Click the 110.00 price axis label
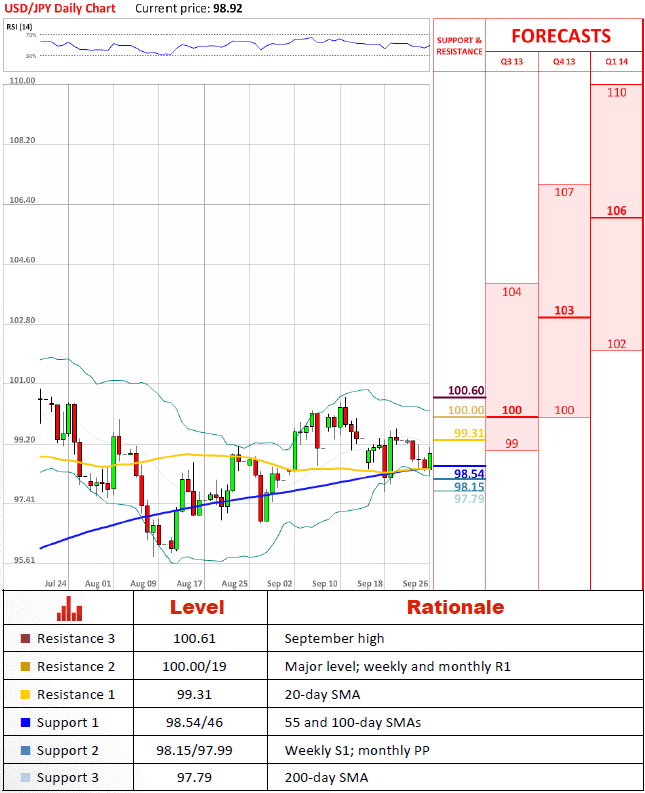The height and width of the screenshot is (793, 645). click(x=22, y=80)
